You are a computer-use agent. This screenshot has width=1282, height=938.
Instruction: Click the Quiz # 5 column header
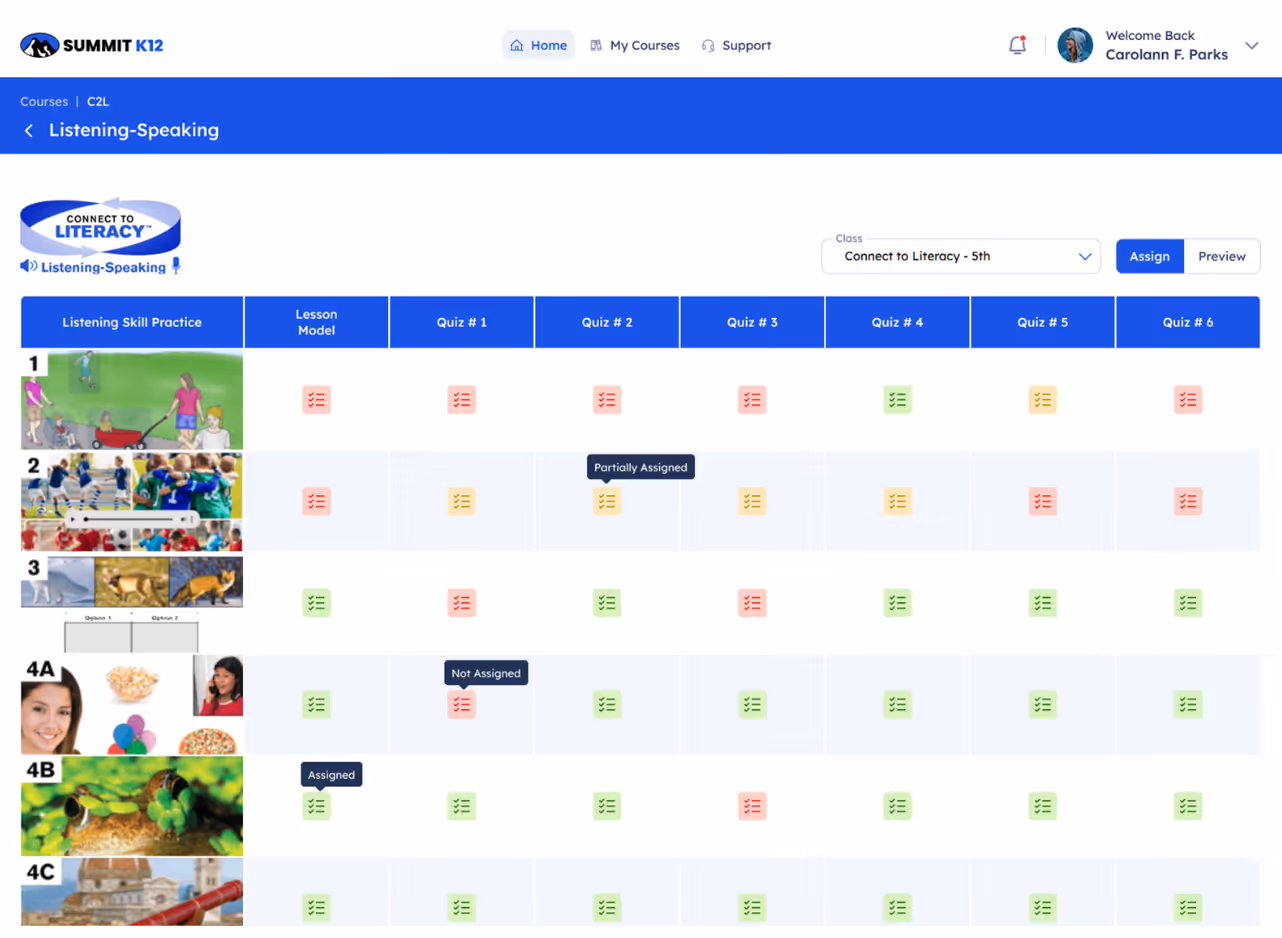tap(1043, 322)
